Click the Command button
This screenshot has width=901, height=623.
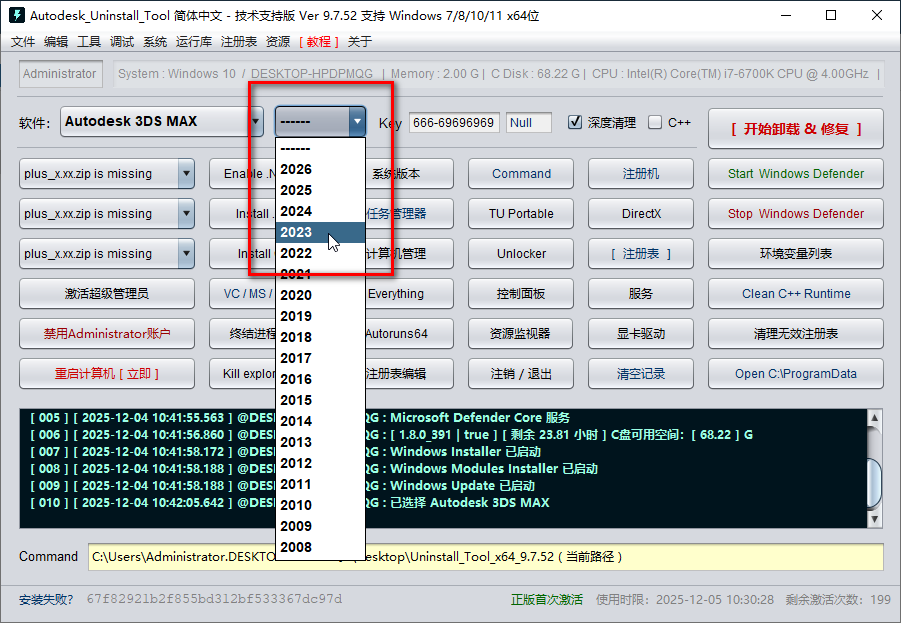[521, 174]
